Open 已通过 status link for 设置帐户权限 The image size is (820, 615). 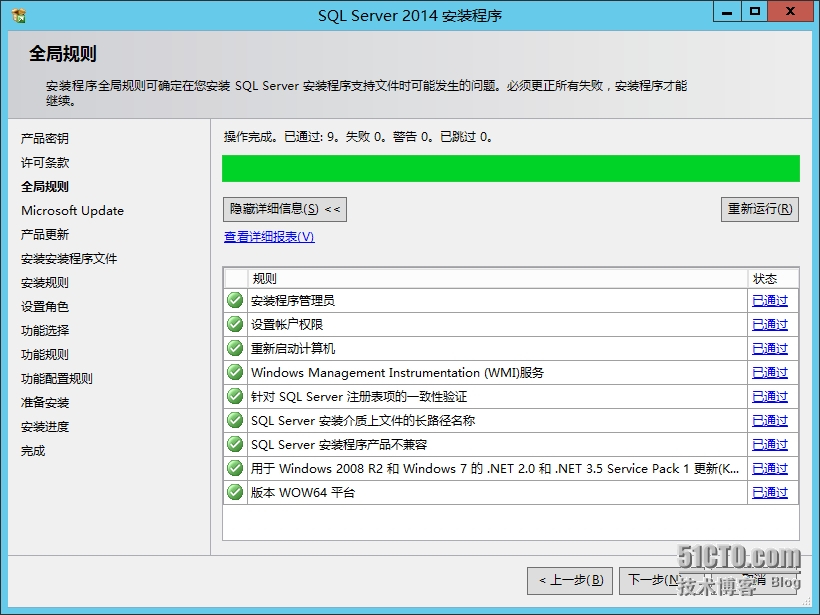tap(770, 325)
